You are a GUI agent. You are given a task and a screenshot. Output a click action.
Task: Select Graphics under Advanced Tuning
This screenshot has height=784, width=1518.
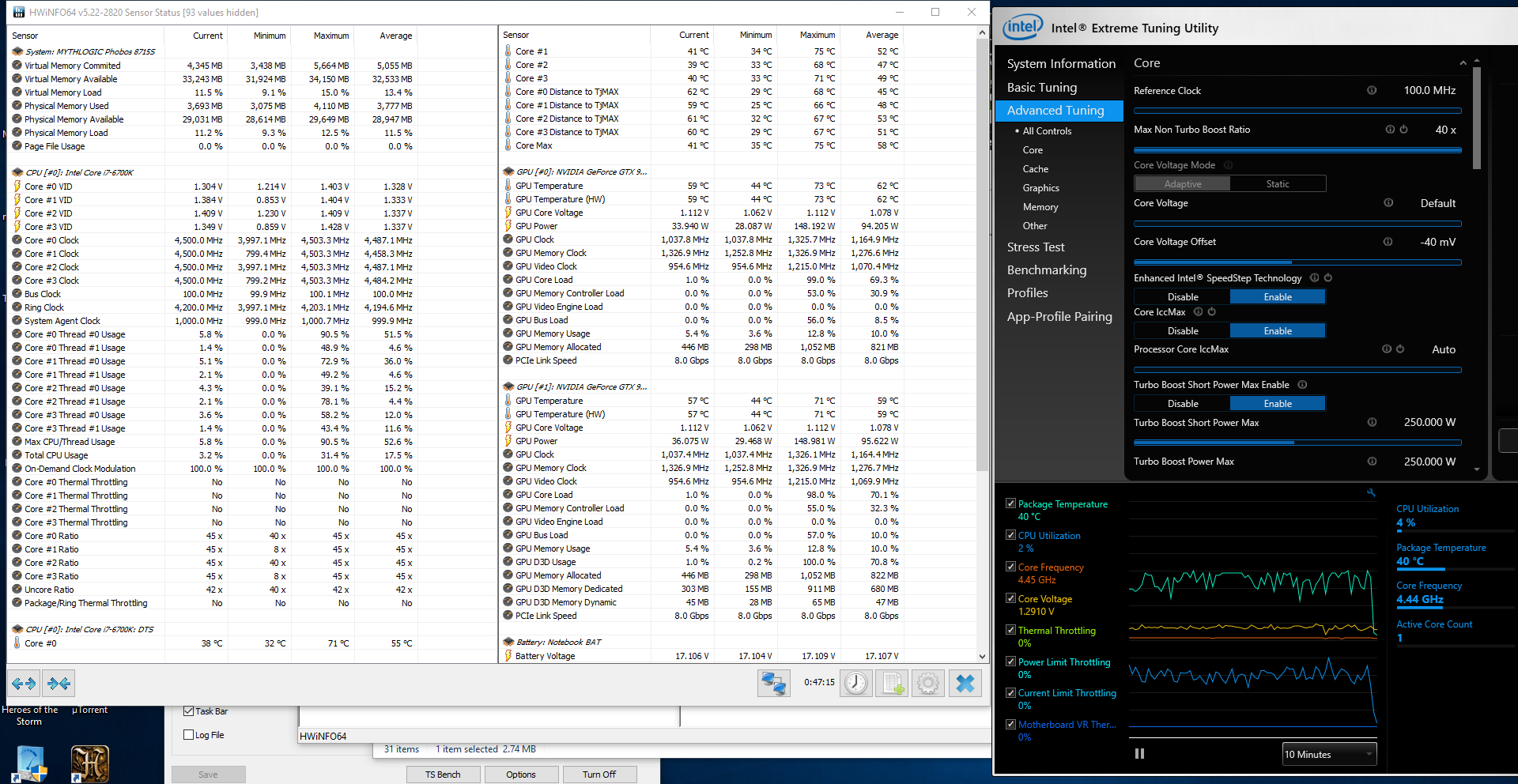click(x=1041, y=188)
